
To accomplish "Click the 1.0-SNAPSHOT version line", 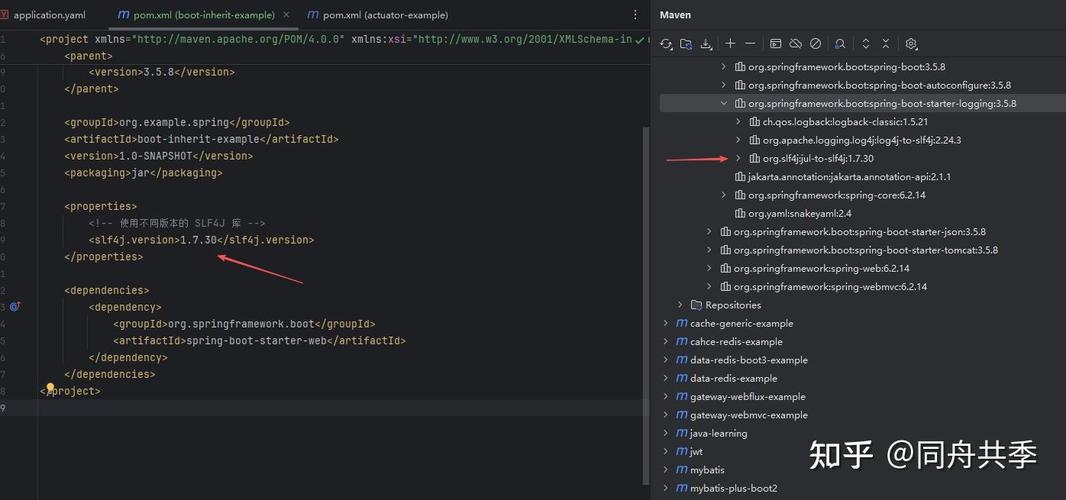I will pyautogui.click(x=158, y=156).
